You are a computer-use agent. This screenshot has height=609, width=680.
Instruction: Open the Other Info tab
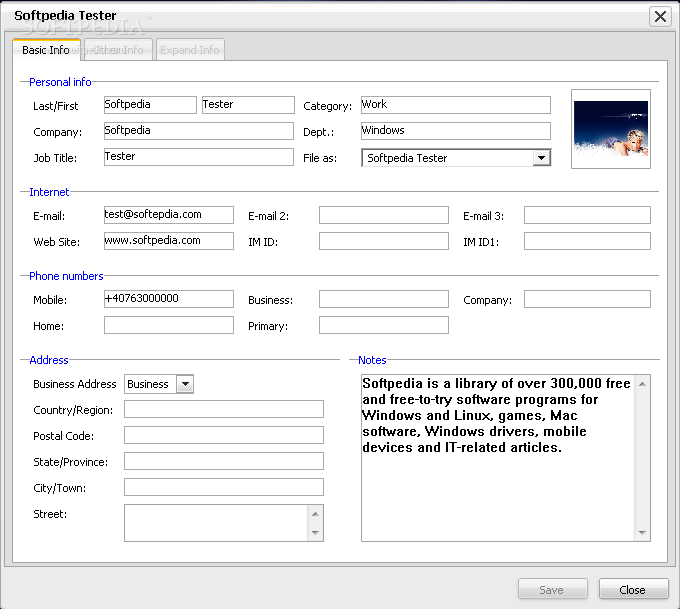click(118, 50)
